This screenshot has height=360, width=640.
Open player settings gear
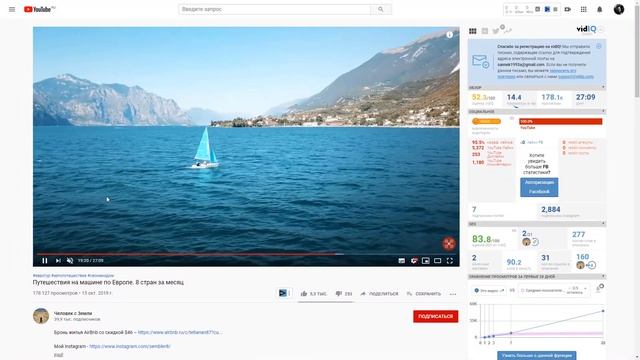coord(414,260)
